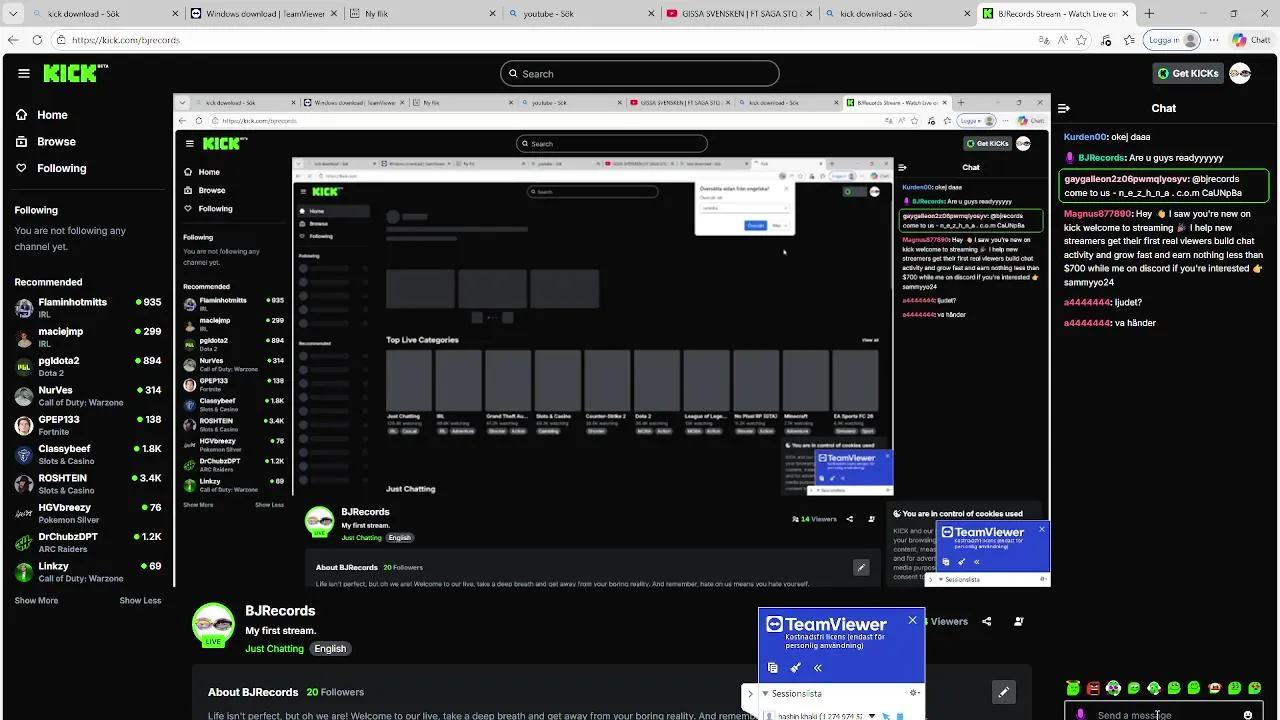This screenshot has height=720, width=1280.
Task: Click '20 Followers' text beside About BJRecords
Action: pyautogui.click(x=335, y=692)
